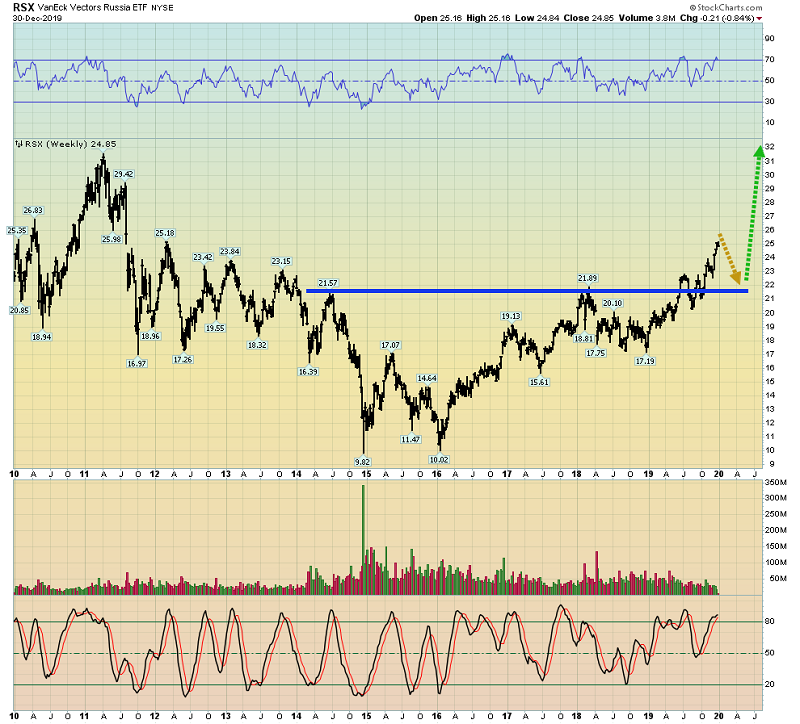Click the Low 24.84 value

(x=537, y=18)
